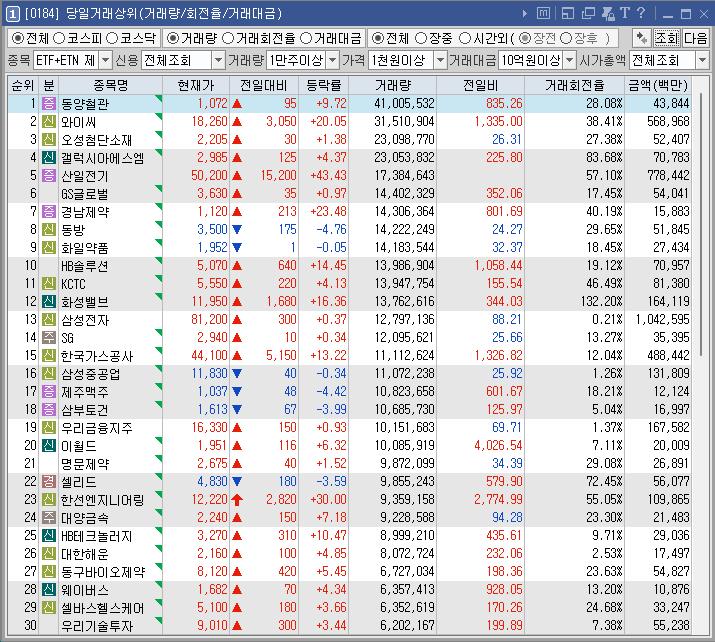The height and width of the screenshot is (642, 715).
Task: Click the 경 badge for 셀리드
Action: (49, 482)
